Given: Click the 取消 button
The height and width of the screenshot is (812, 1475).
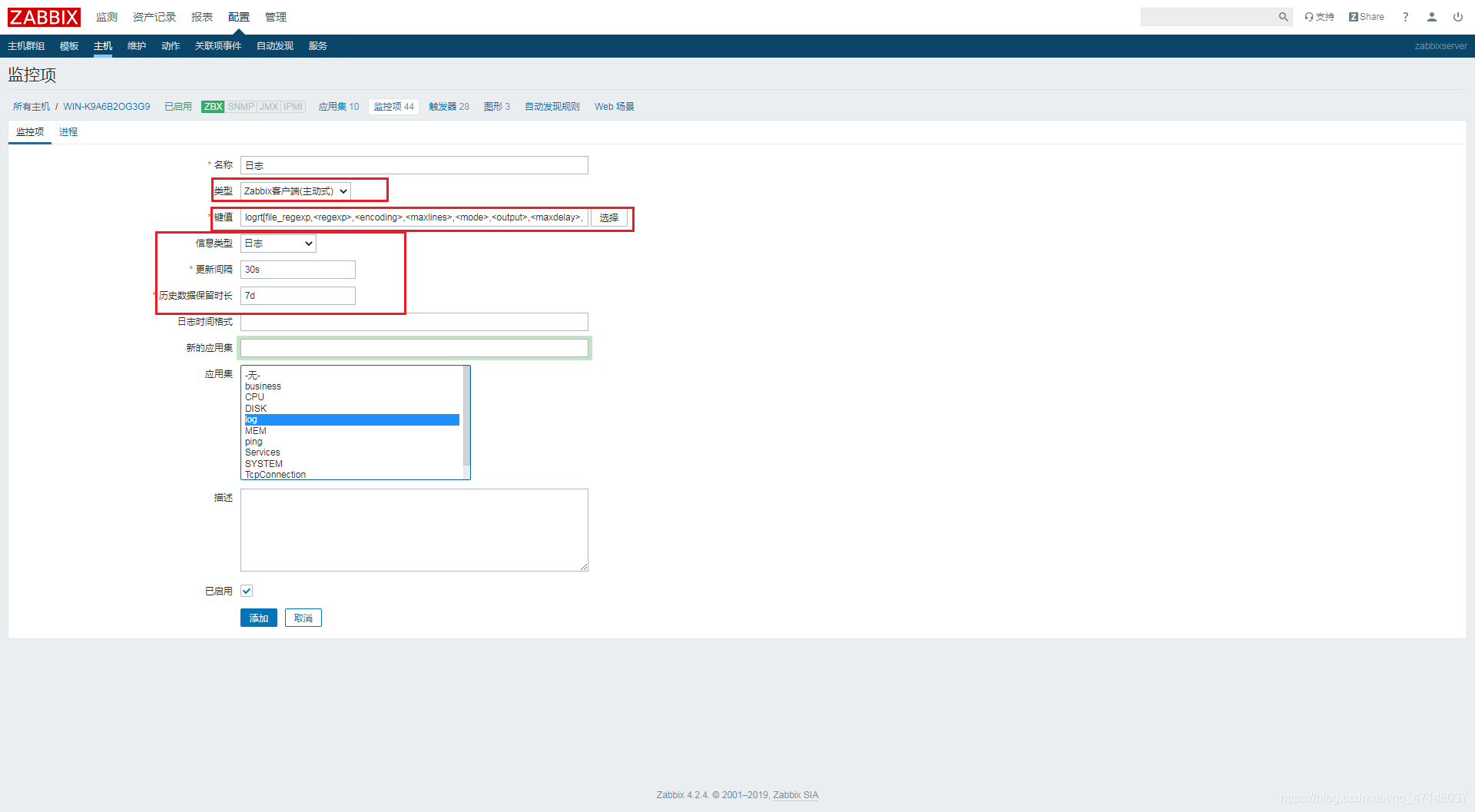Looking at the screenshot, I should pos(303,618).
